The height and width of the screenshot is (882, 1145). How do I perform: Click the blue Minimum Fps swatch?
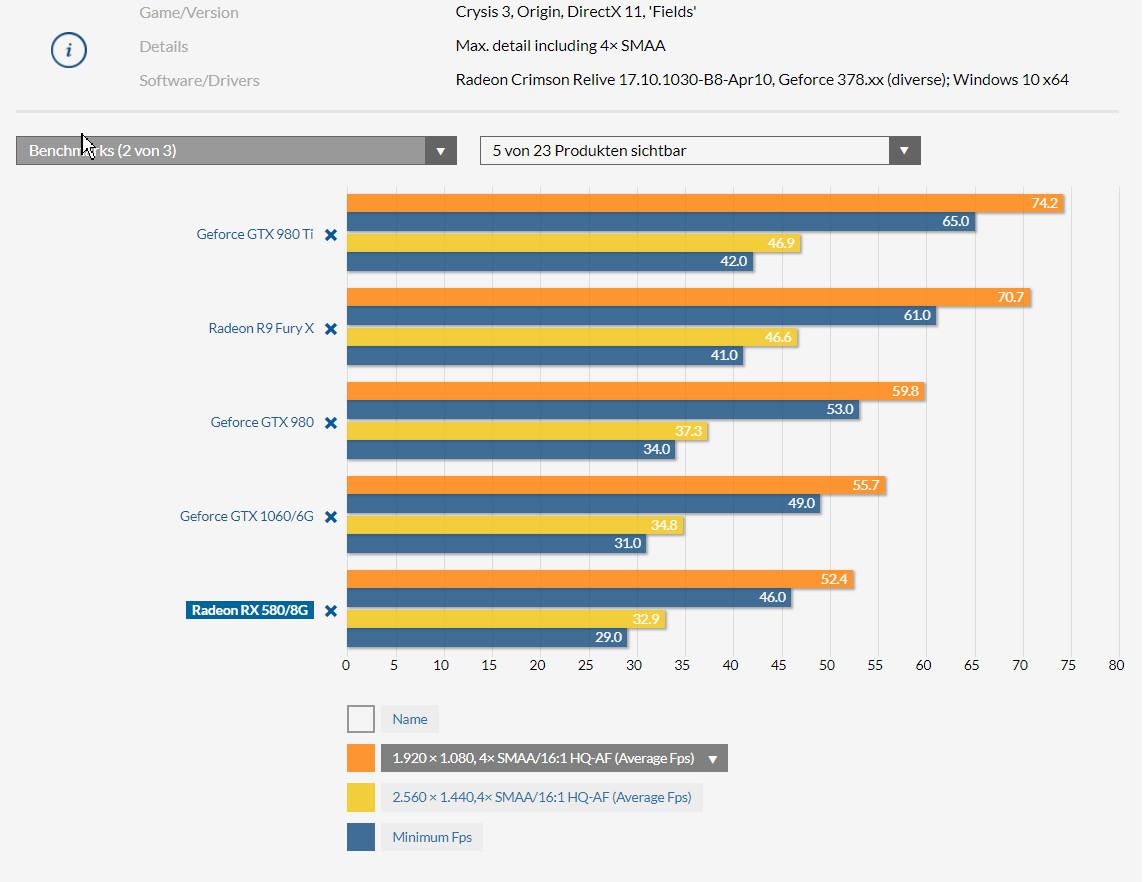[x=361, y=837]
